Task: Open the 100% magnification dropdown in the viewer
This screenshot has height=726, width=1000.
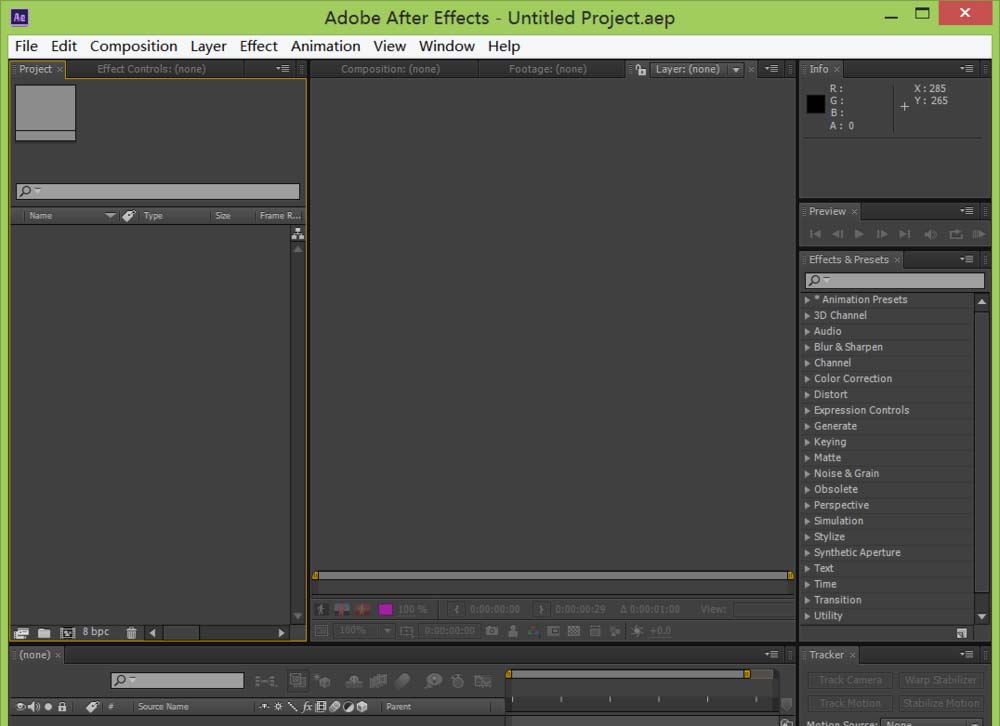Action: point(364,631)
